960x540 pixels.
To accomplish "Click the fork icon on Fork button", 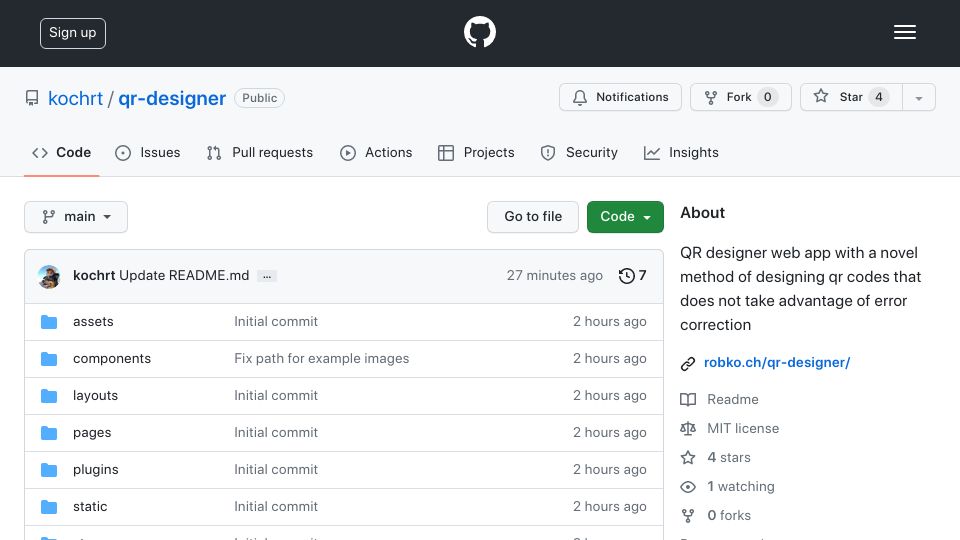I will pyautogui.click(x=710, y=97).
